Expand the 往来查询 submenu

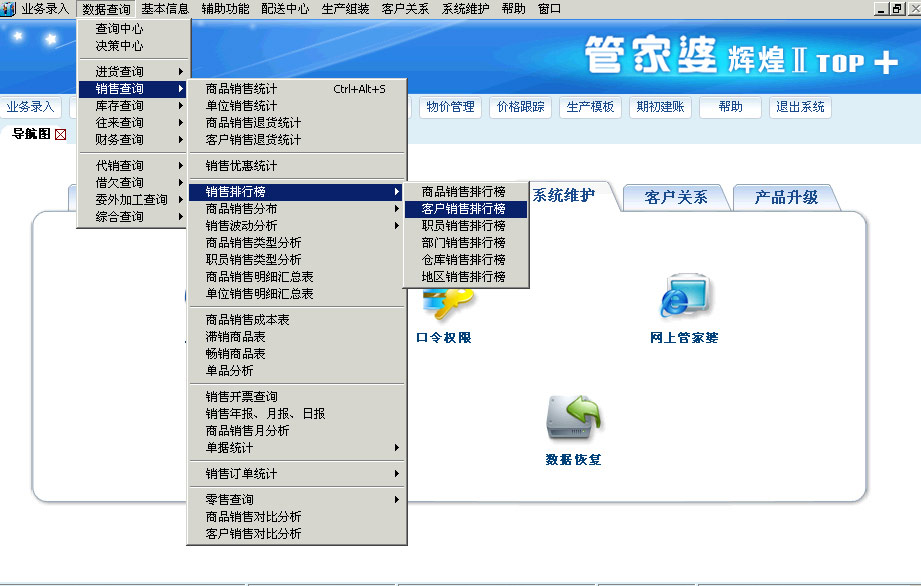click(133, 123)
